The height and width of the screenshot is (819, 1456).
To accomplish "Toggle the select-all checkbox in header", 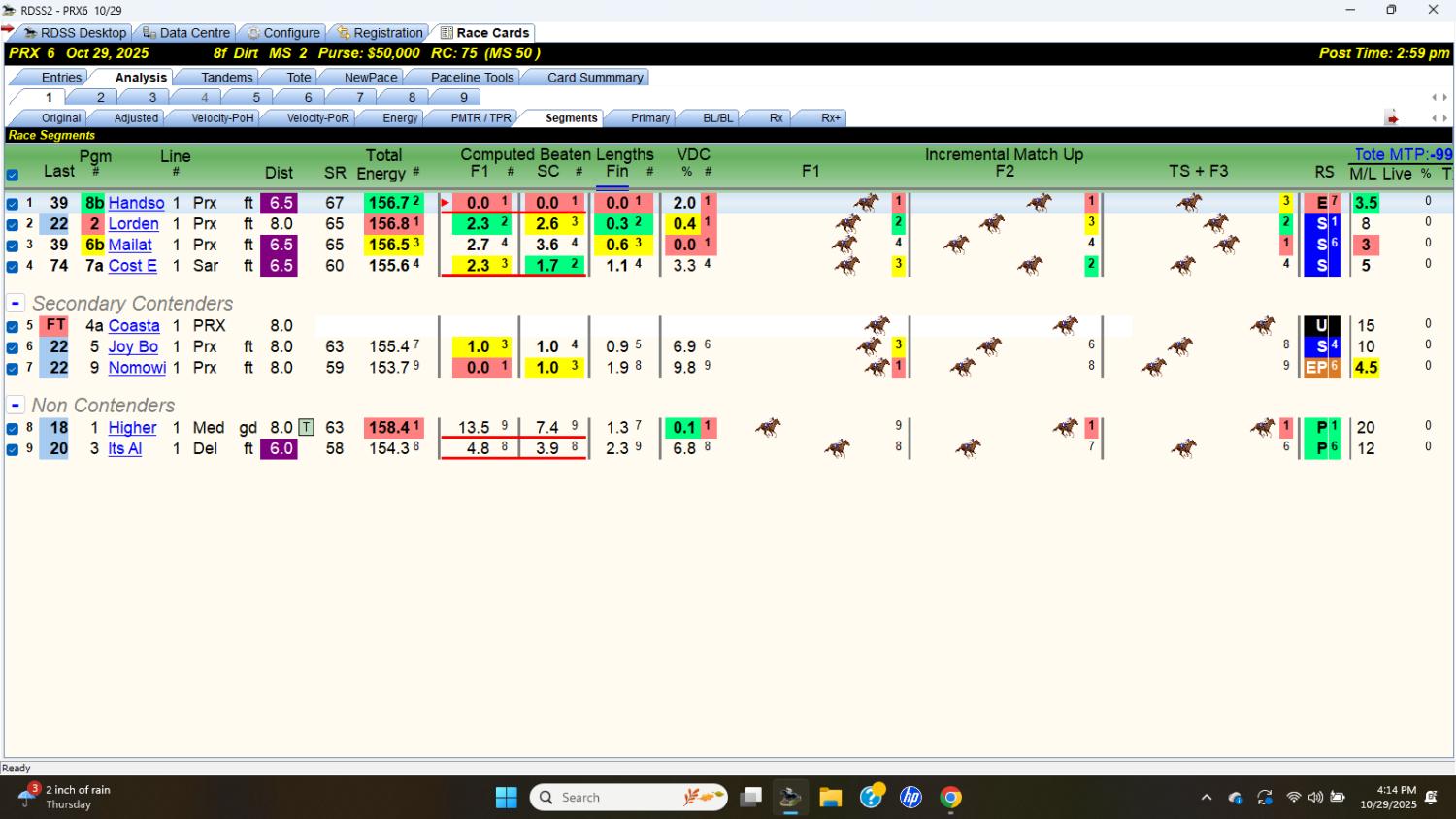I will point(13,176).
